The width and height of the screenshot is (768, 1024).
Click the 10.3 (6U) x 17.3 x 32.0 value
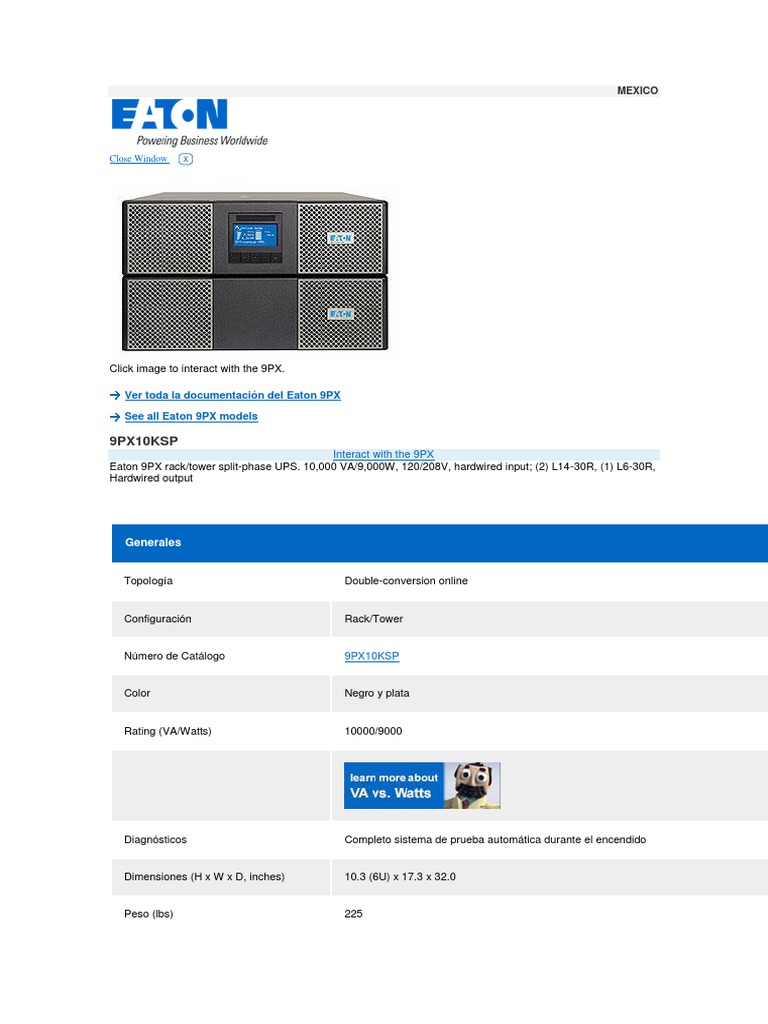tap(400, 876)
